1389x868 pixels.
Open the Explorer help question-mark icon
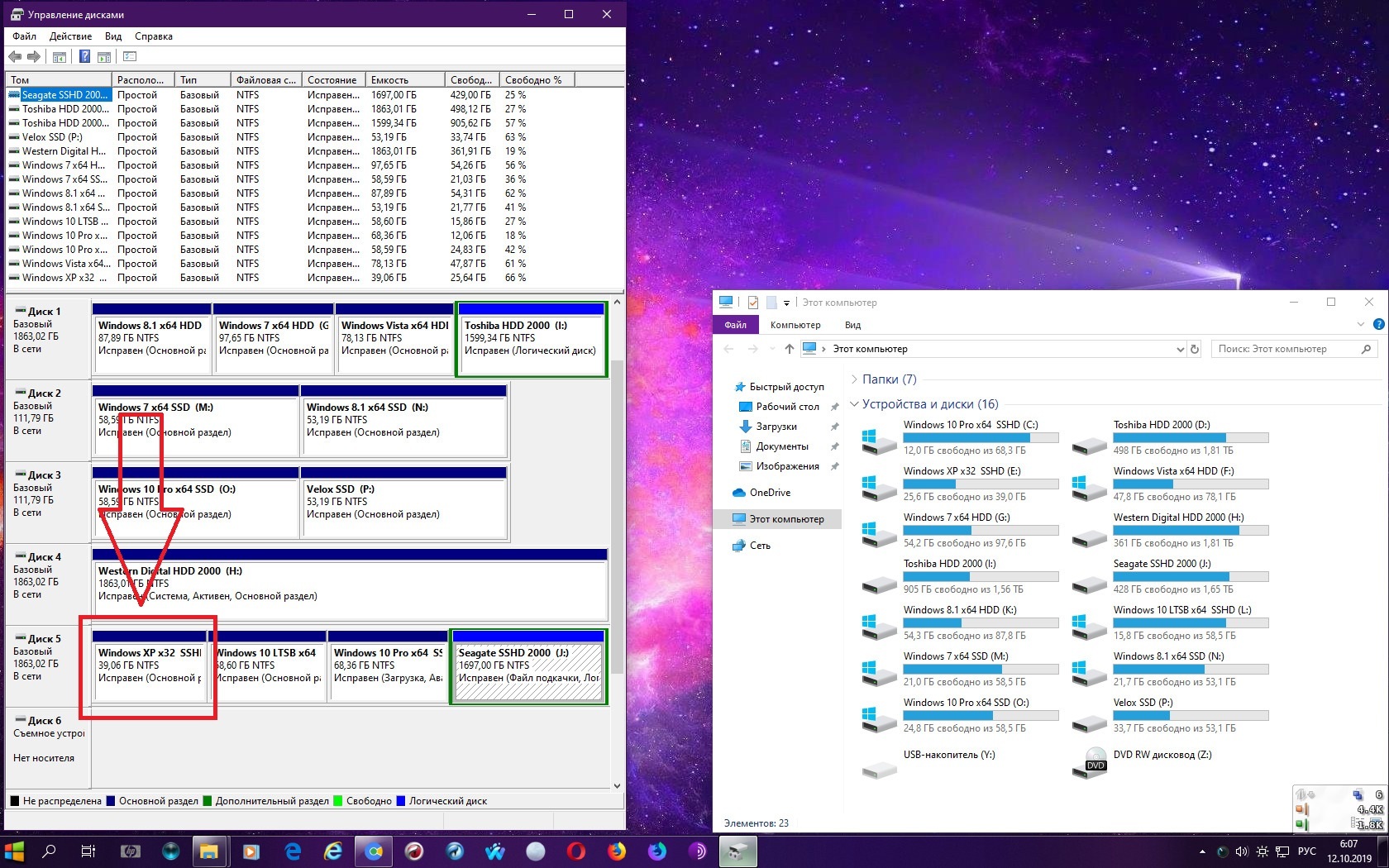point(1378,324)
